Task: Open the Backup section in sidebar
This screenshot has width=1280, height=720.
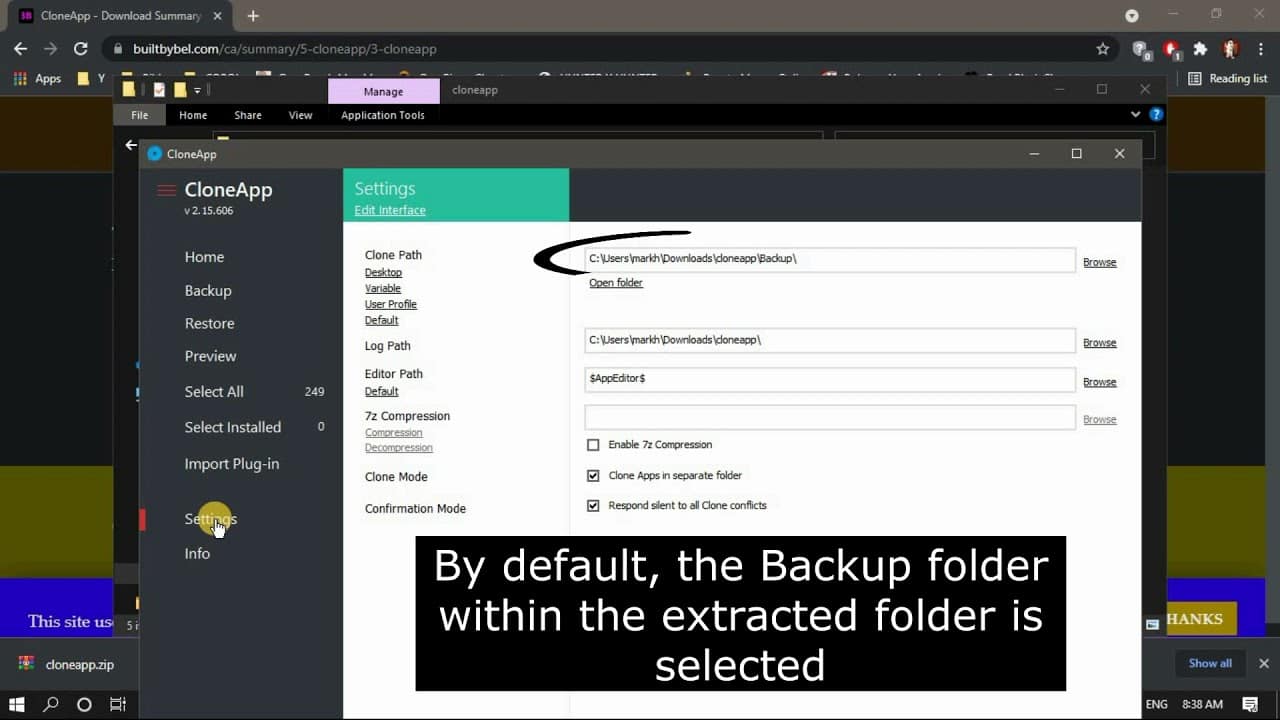Action: click(x=208, y=291)
